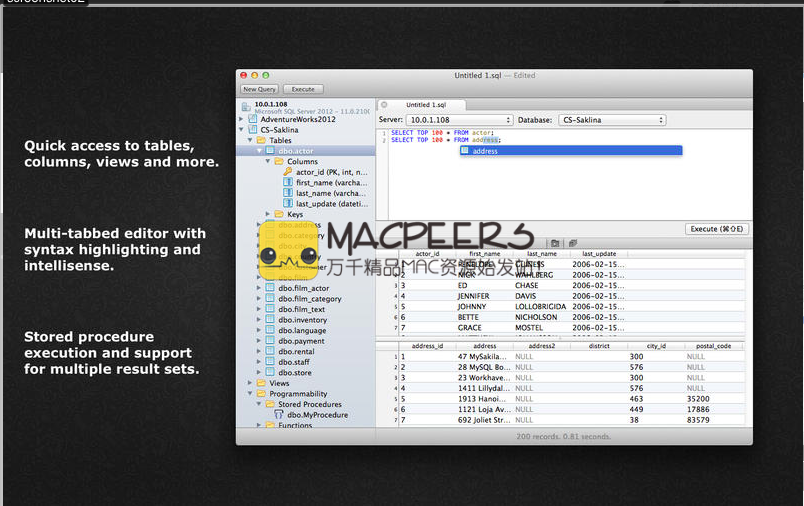Viewport: 804px width, 506px height.
Task: Click the column icon beside last_name
Action: click(288, 193)
